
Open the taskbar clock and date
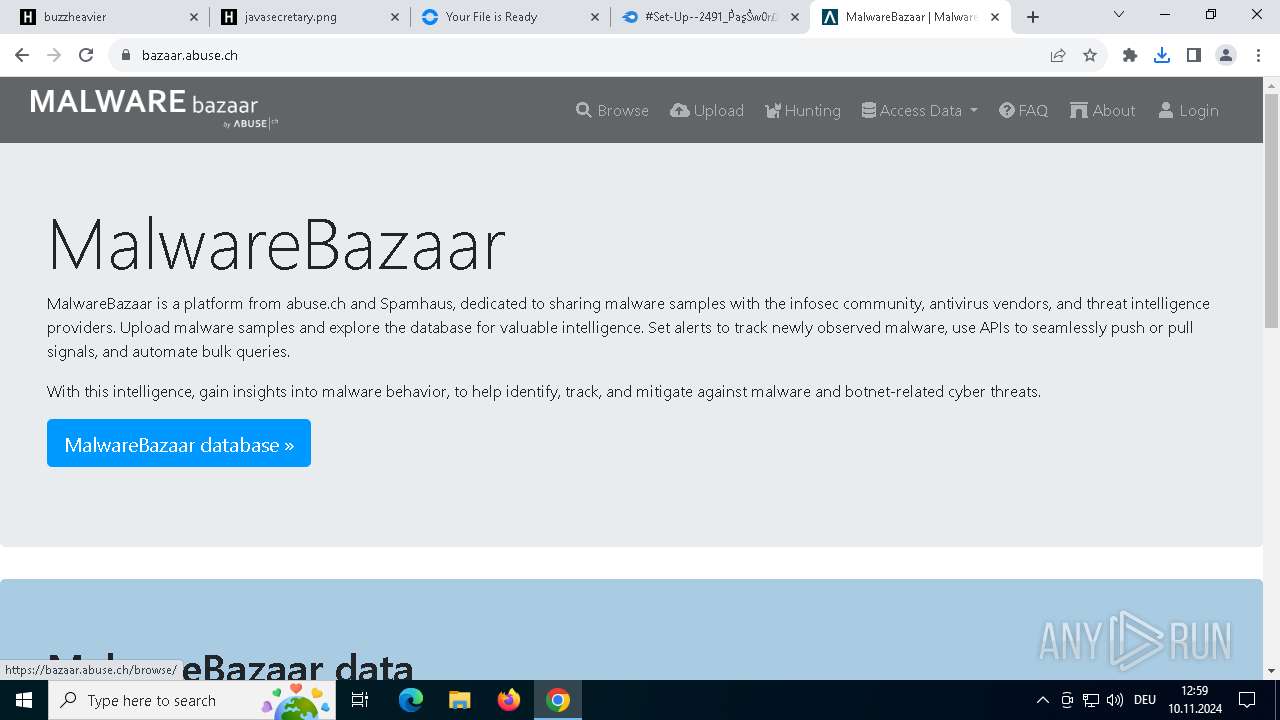(1194, 700)
